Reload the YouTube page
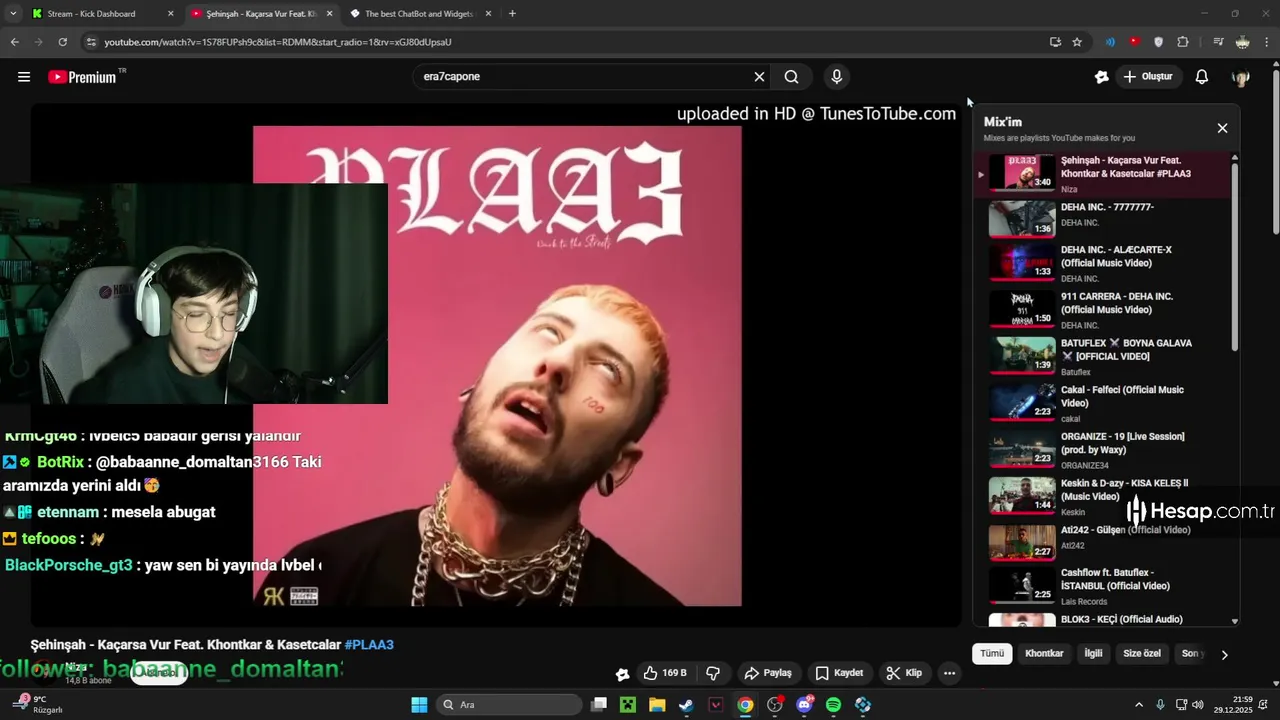The image size is (1280, 720). click(x=62, y=42)
